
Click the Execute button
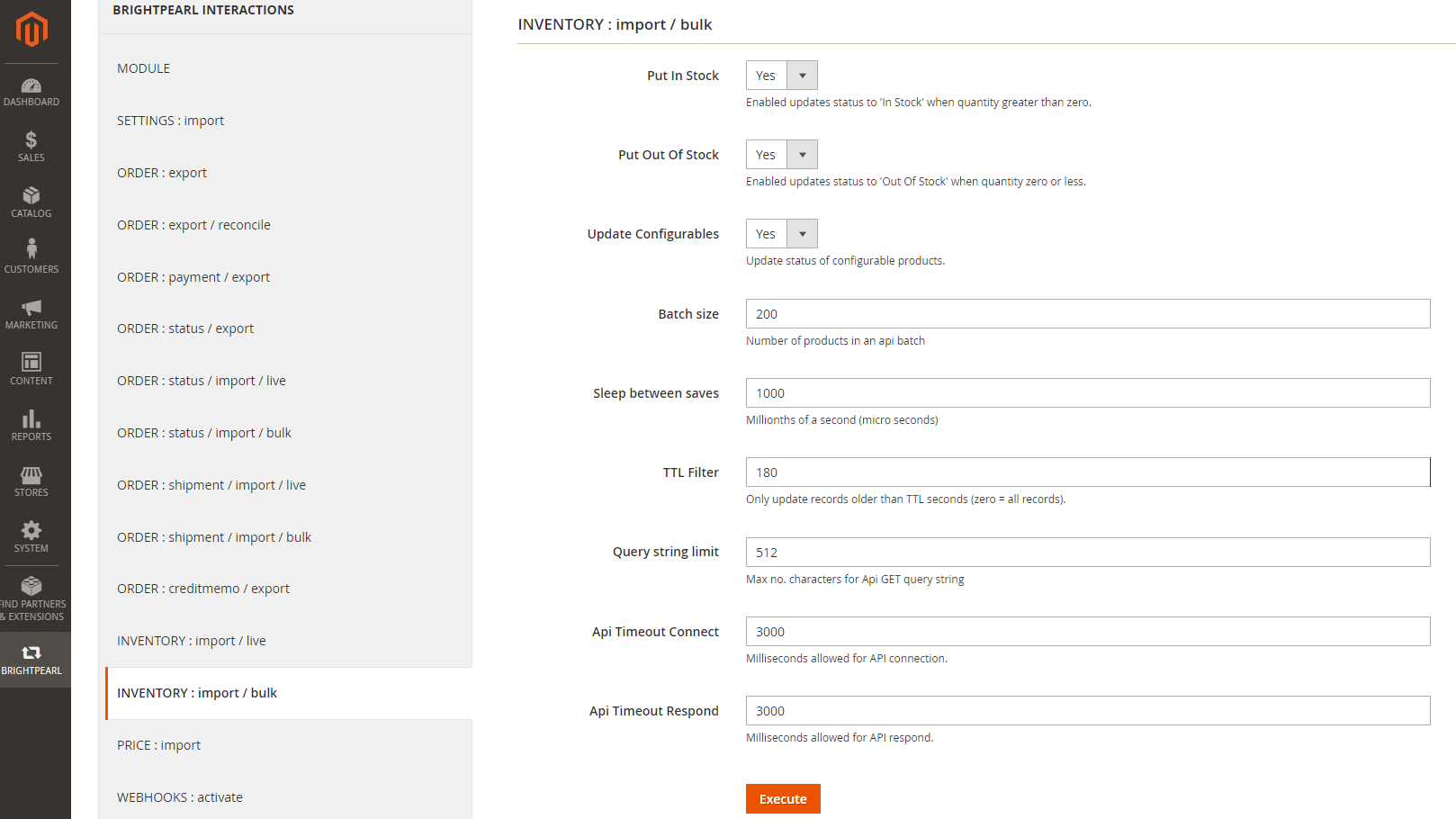point(782,798)
